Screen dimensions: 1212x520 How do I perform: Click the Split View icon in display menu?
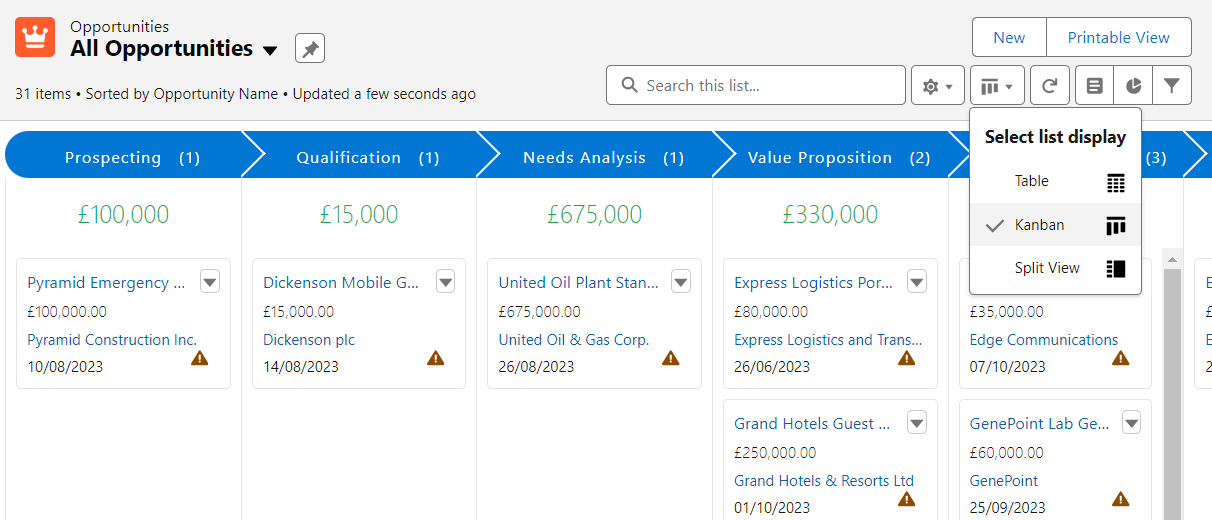point(1116,269)
